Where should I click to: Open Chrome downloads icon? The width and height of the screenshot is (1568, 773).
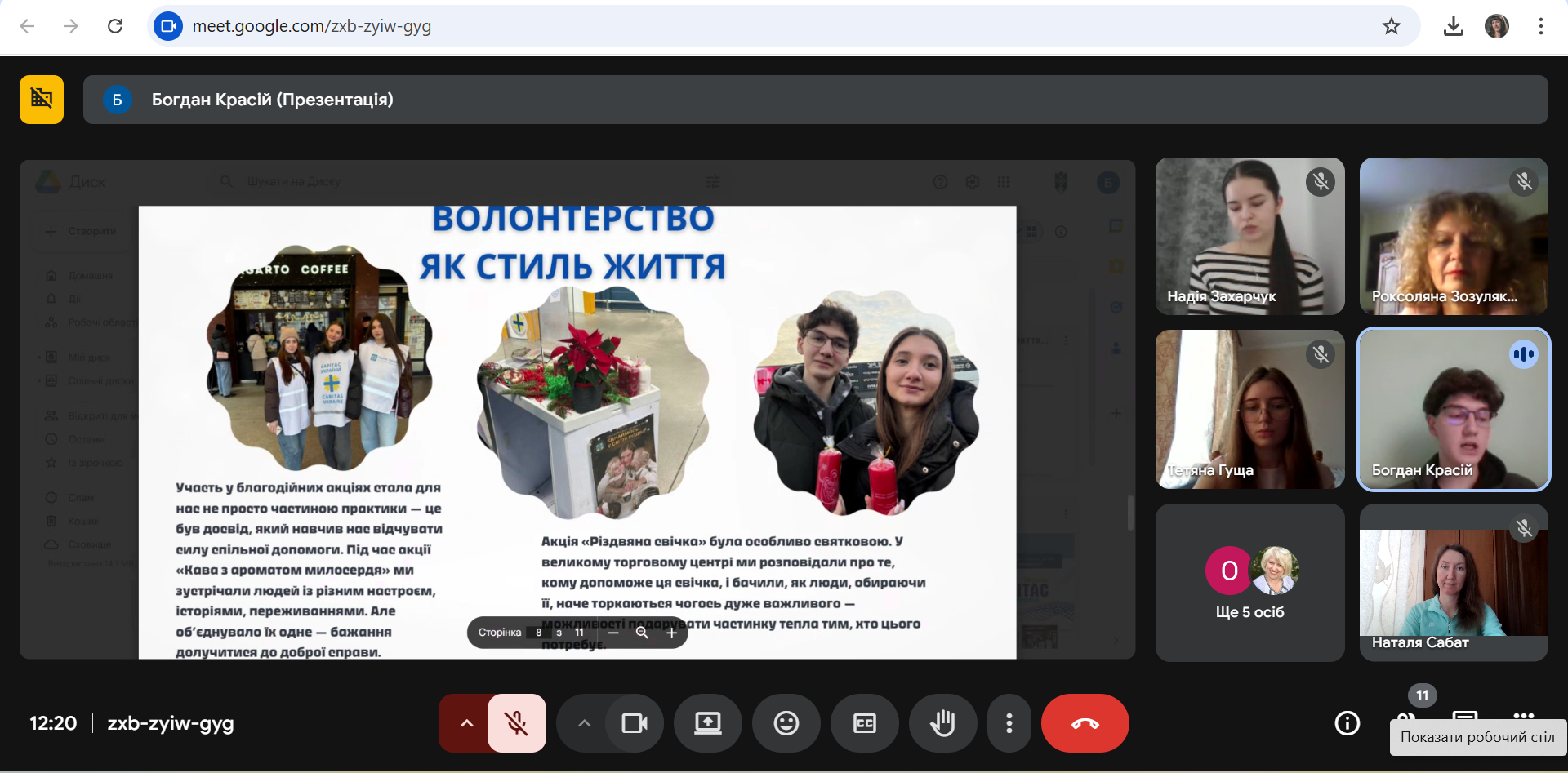pyautogui.click(x=1453, y=26)
